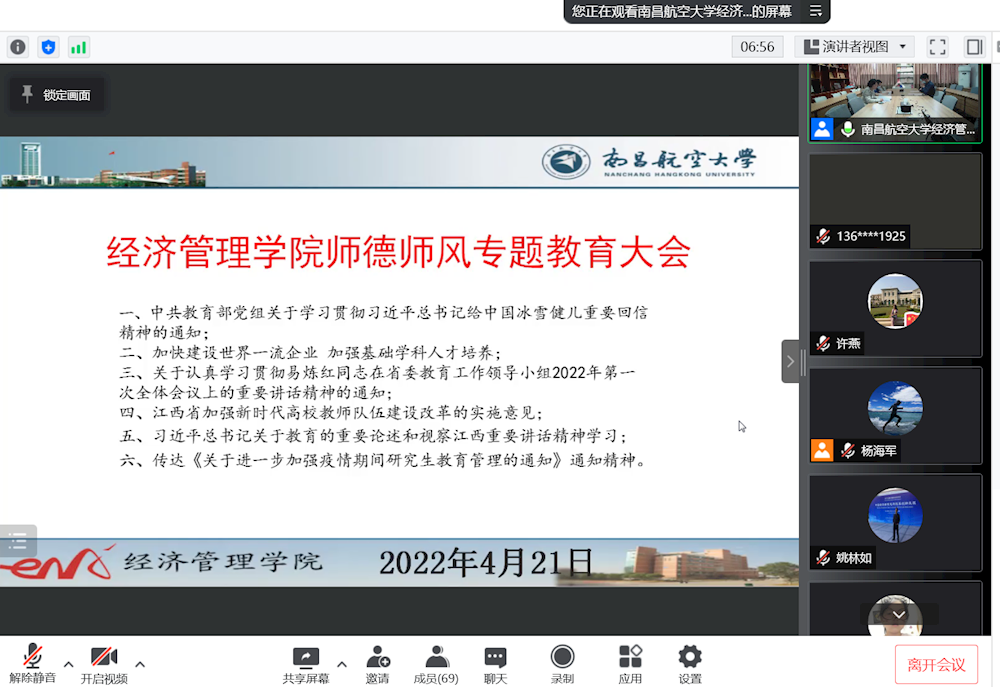Open the apps menu
This screenshot has height=687, width=1000.
630,664
